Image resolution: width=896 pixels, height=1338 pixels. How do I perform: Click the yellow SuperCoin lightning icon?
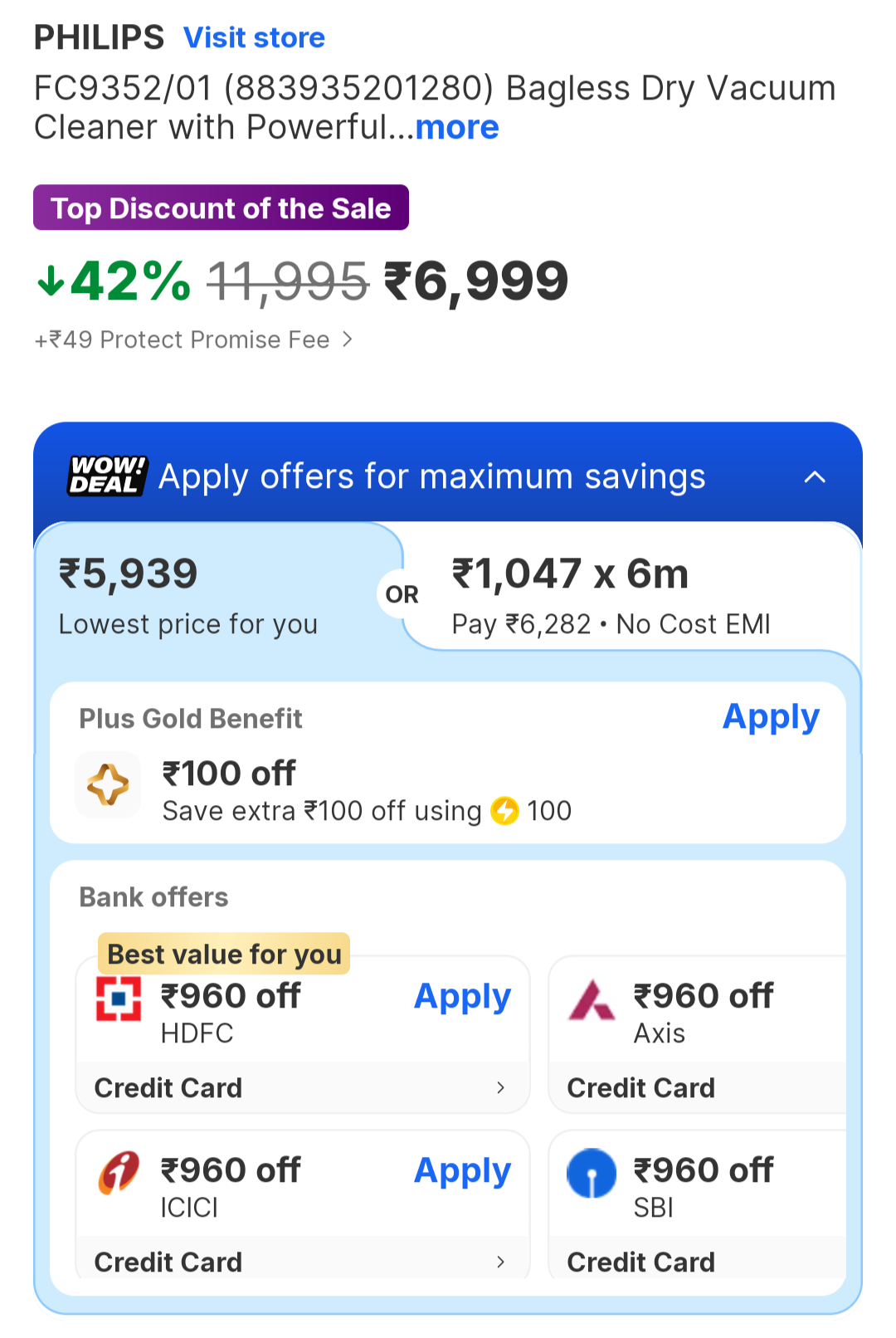point(504,811)
